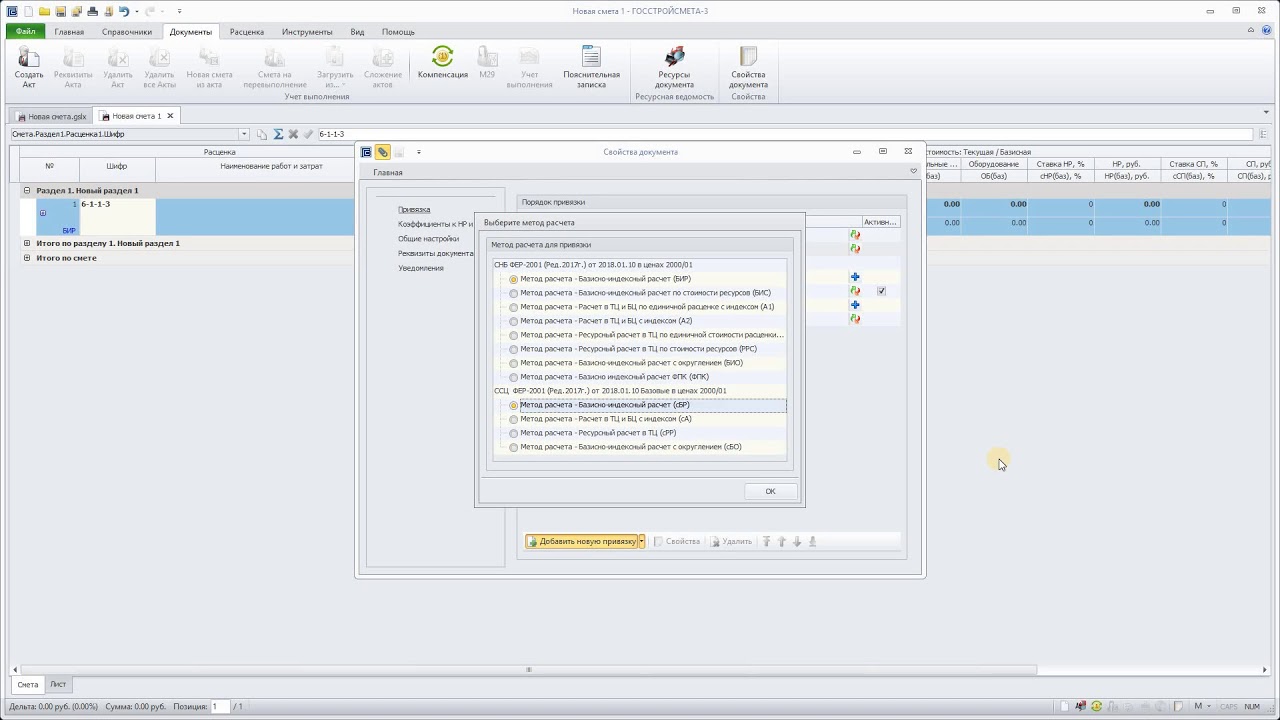Screen dimensions: 1280x720
Task: Click the save icon in quick access toolbar
Action: point(61,11)
